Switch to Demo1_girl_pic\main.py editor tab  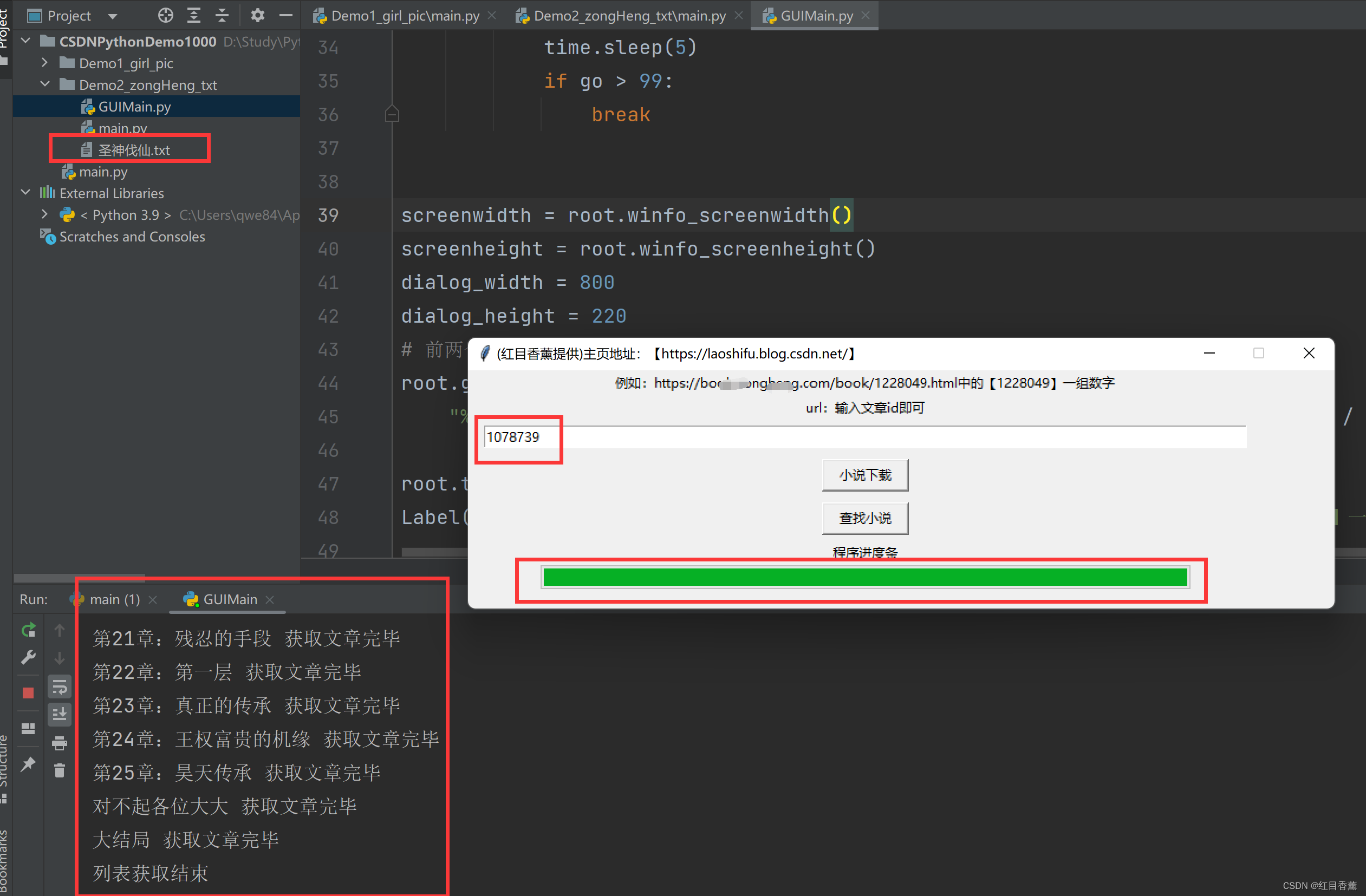[404, 16]
